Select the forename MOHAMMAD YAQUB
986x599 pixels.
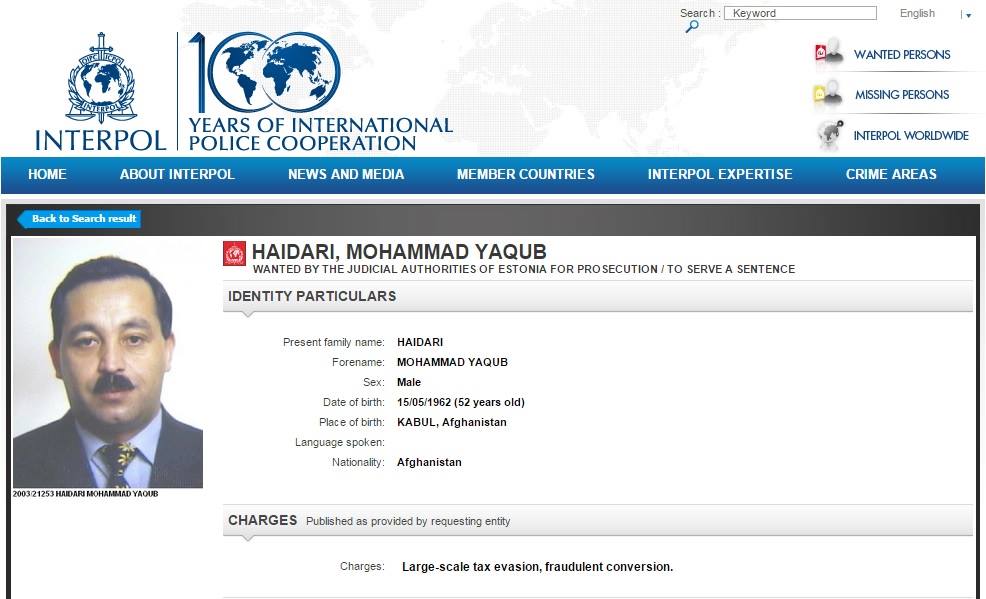[x=452, y=362]
